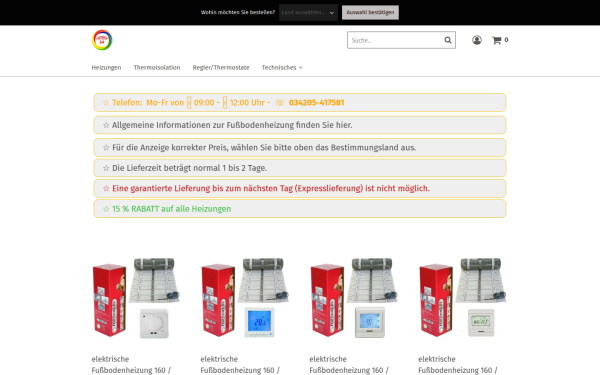This screenshot has width=600, height=375.
Task: Open the product image with the blue display thermostat
Action: click(x=245, y=298)
